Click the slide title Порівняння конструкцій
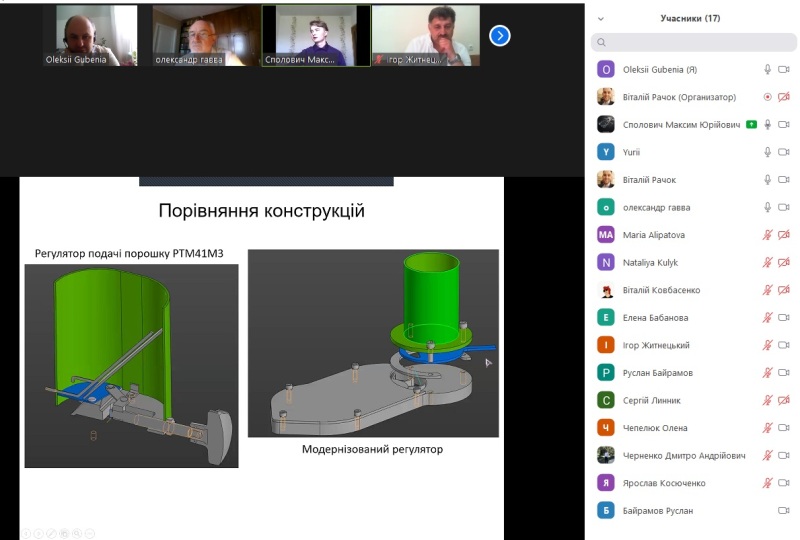 (262, 211)
